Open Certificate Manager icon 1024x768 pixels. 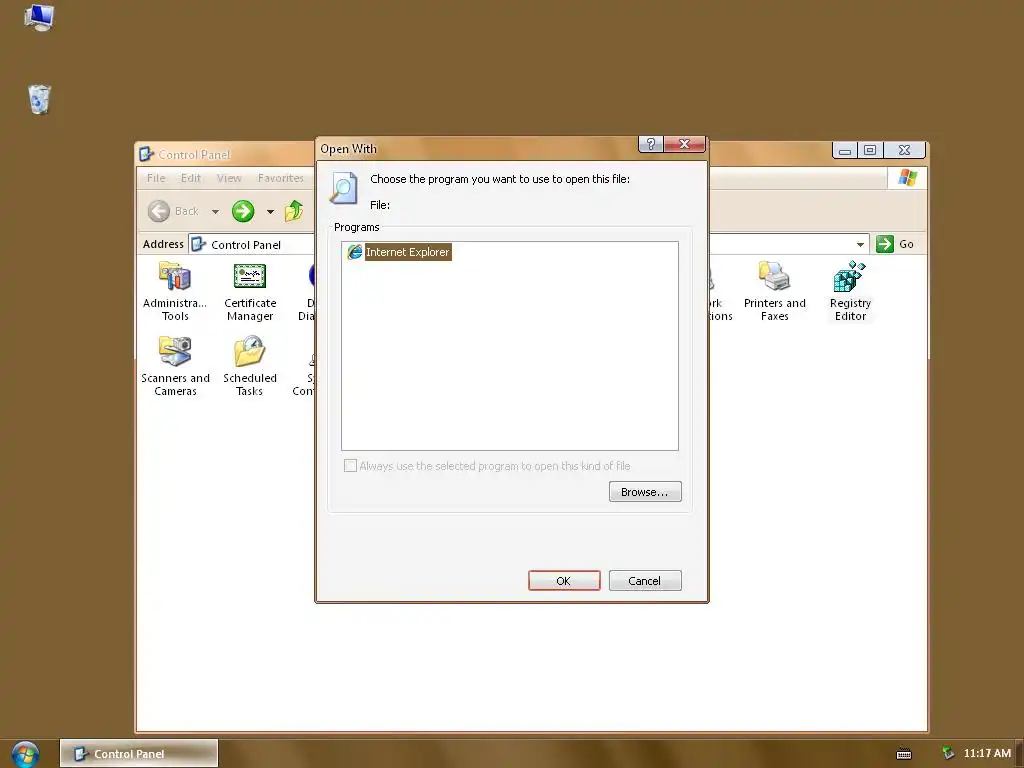pyautogui.click(x=249, y=291)
